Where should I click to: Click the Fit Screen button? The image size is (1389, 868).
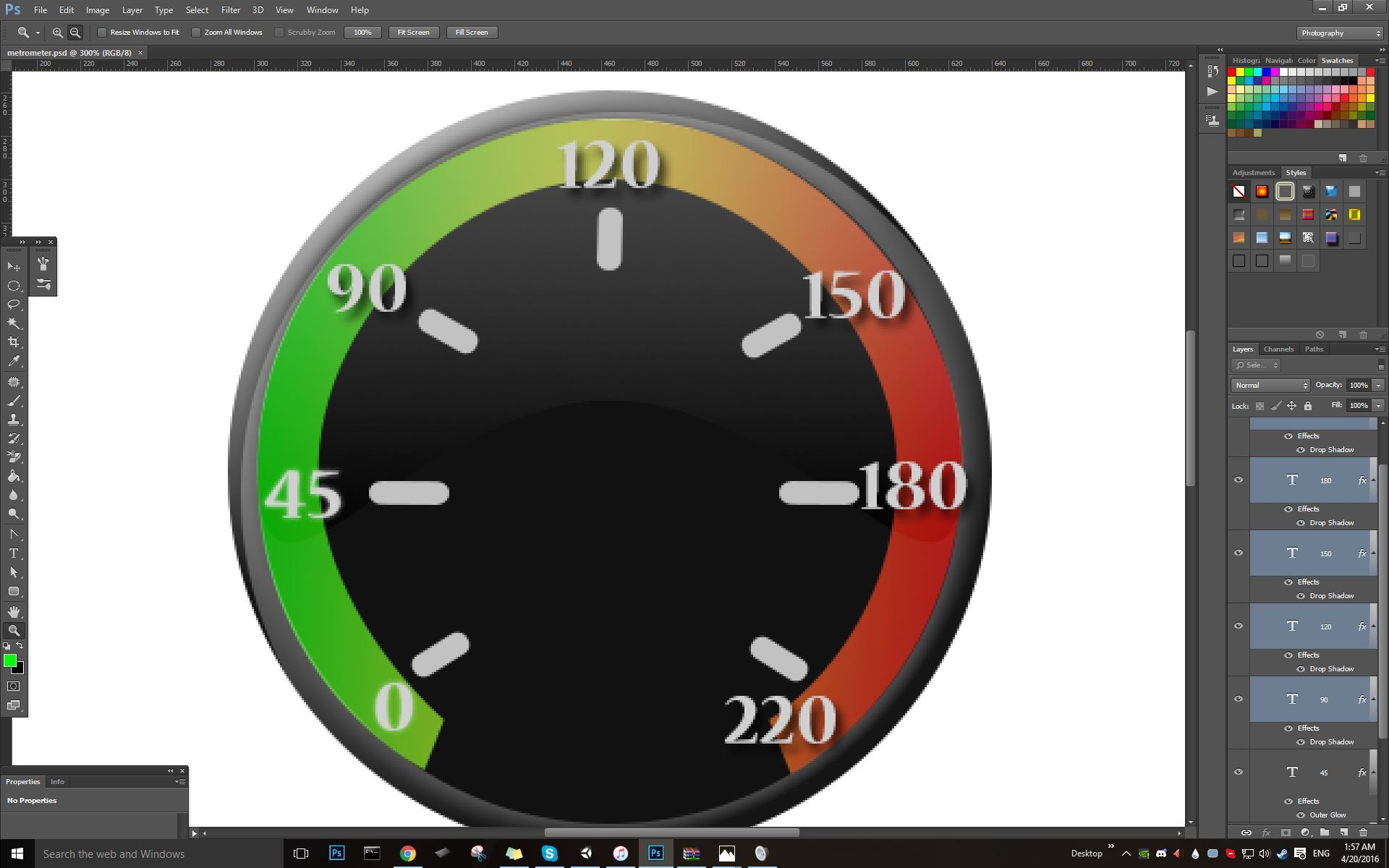tap(414, 33)
